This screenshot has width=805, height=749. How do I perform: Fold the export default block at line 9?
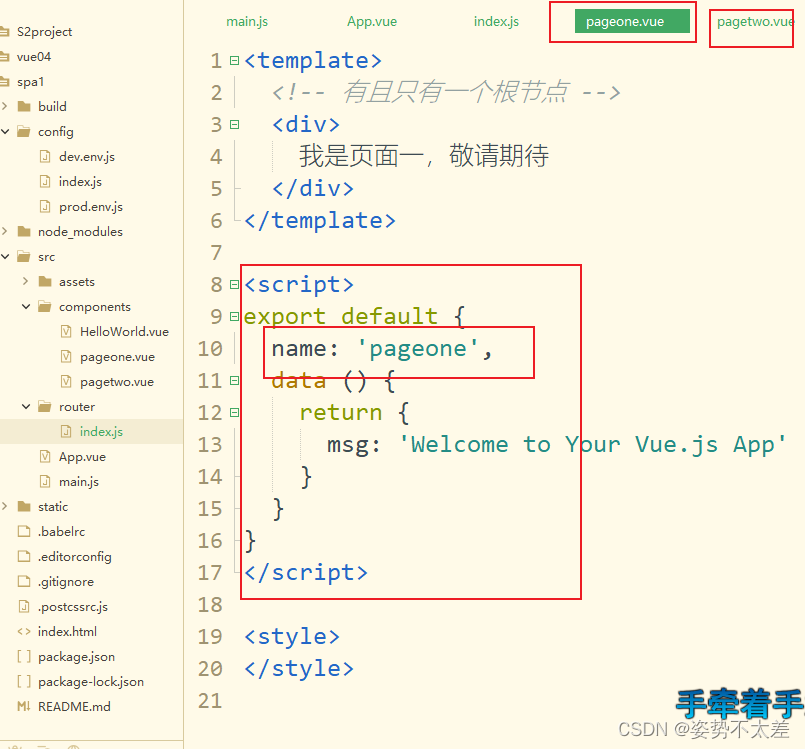(x=235, y=317)
